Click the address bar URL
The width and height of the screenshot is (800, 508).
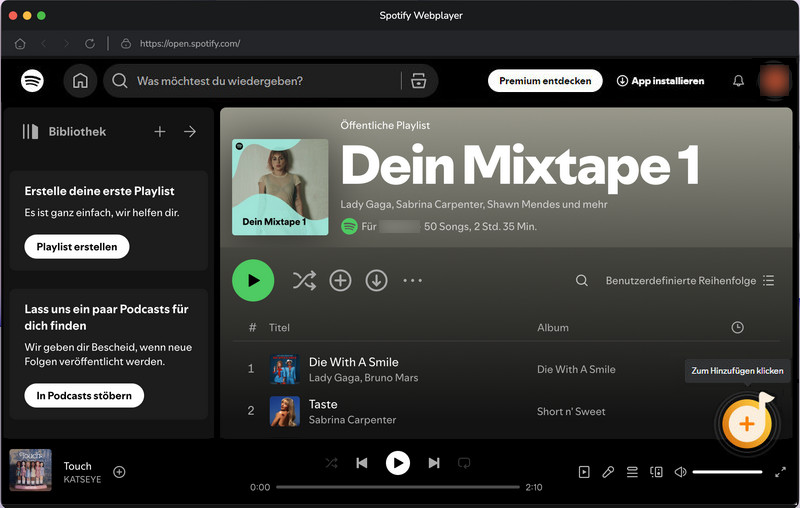point(190,44)
